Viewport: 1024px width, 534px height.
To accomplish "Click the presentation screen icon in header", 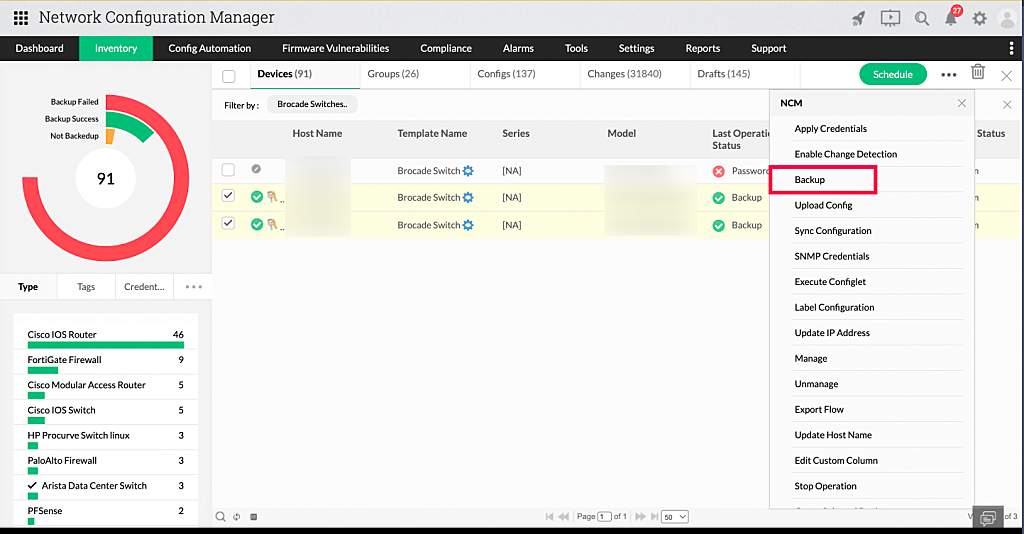I will pos(890,18).
